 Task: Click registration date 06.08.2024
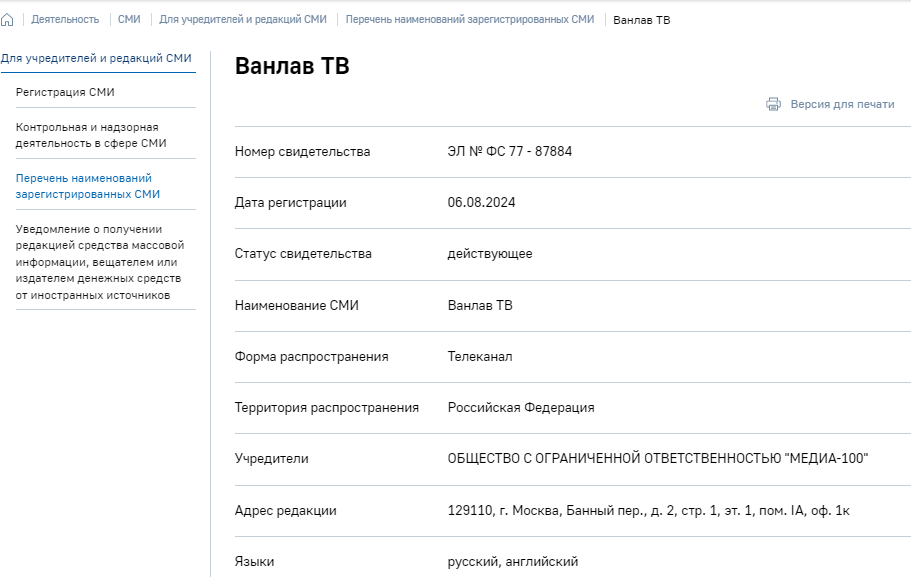point(481,203)
